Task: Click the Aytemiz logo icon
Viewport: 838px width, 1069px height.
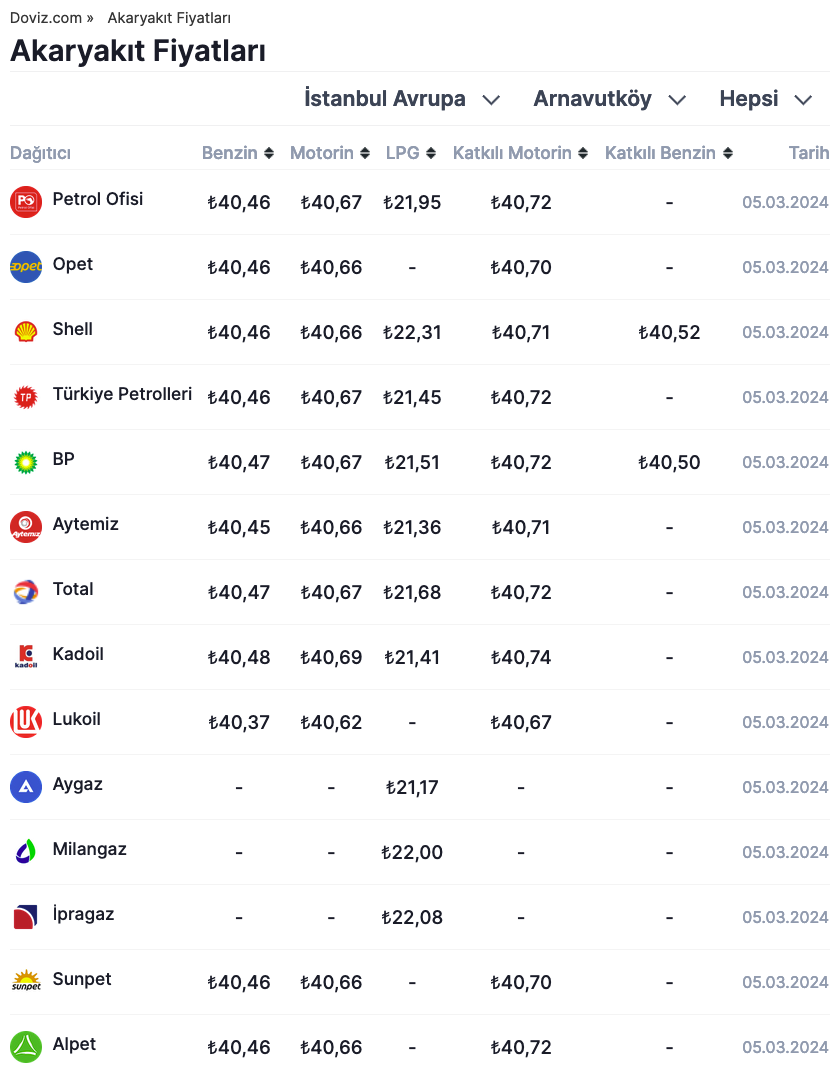Action: point(26,527)
